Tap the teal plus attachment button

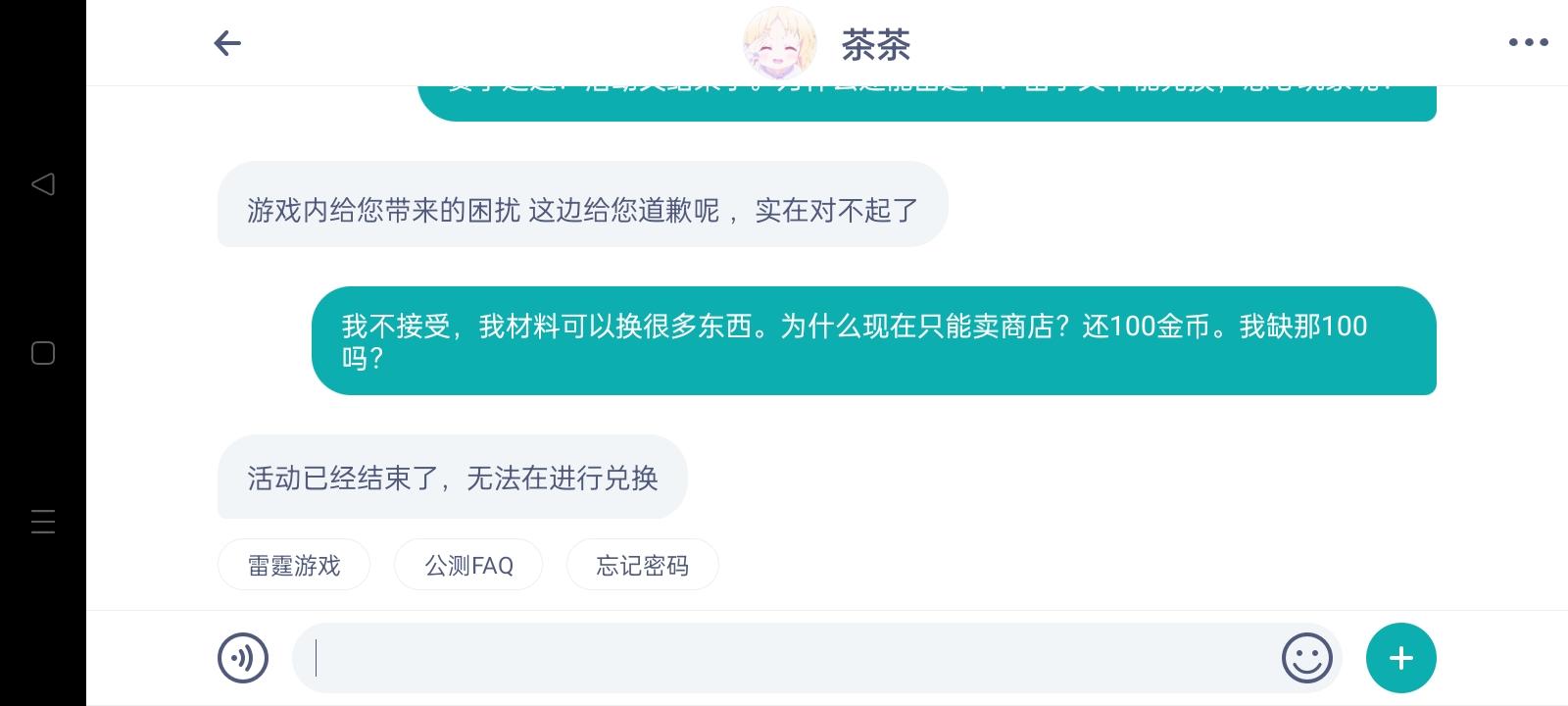tap(1401, 658)
